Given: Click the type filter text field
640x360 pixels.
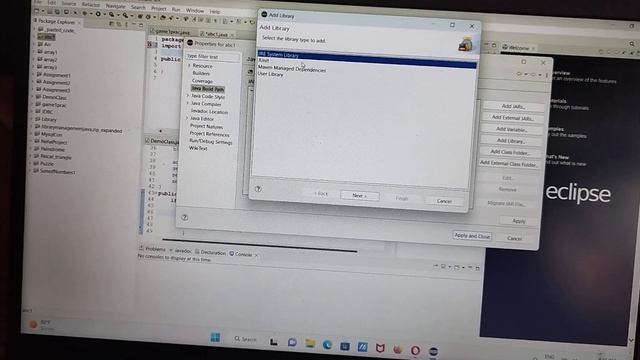Looking at the screenshot, I should 212,57.
